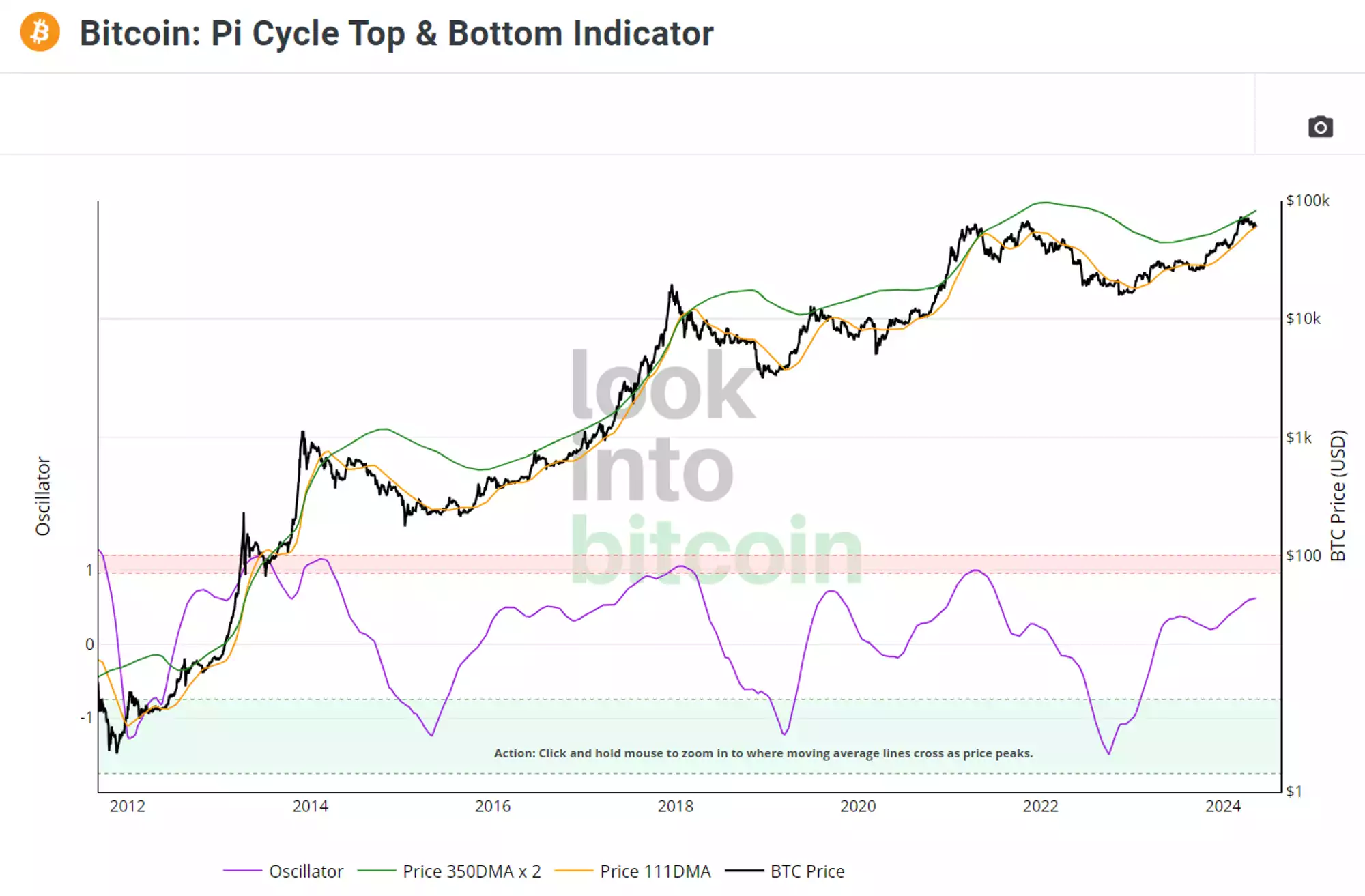Select the 2012 x-axis label
The height and width of the screenshot is (896, 1365).
[x=128, y=807]
